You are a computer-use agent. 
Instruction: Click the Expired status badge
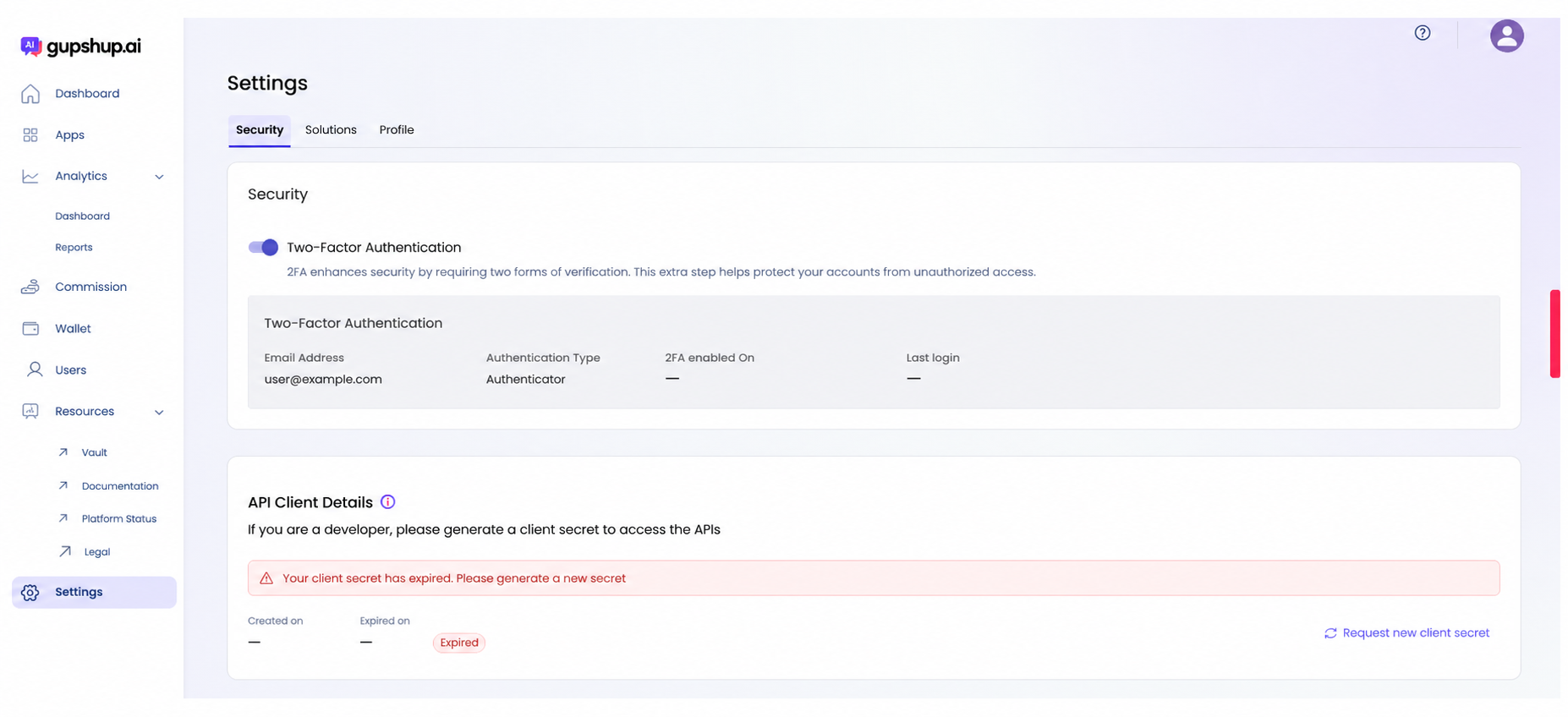click(459, 643)
